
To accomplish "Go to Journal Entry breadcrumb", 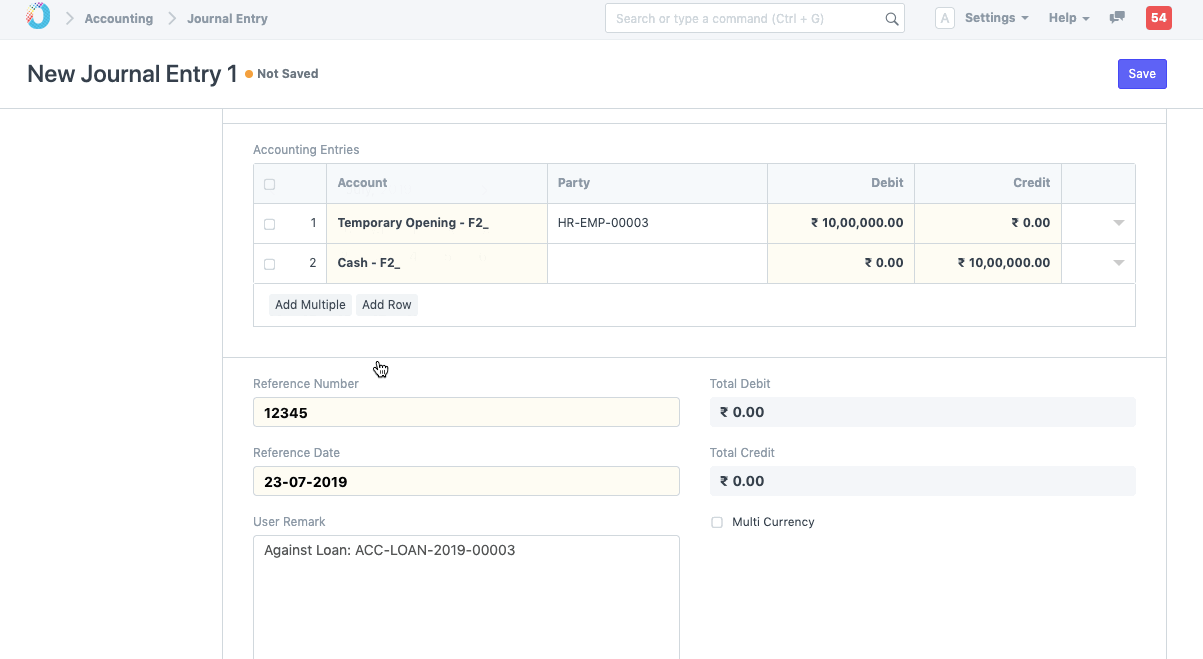I will pos(227,18).
